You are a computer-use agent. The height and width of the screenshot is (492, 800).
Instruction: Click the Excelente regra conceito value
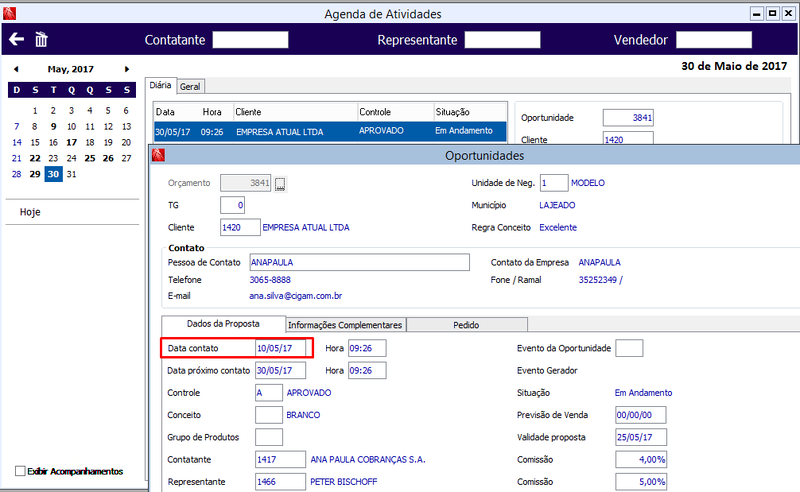tap(558, 227)
